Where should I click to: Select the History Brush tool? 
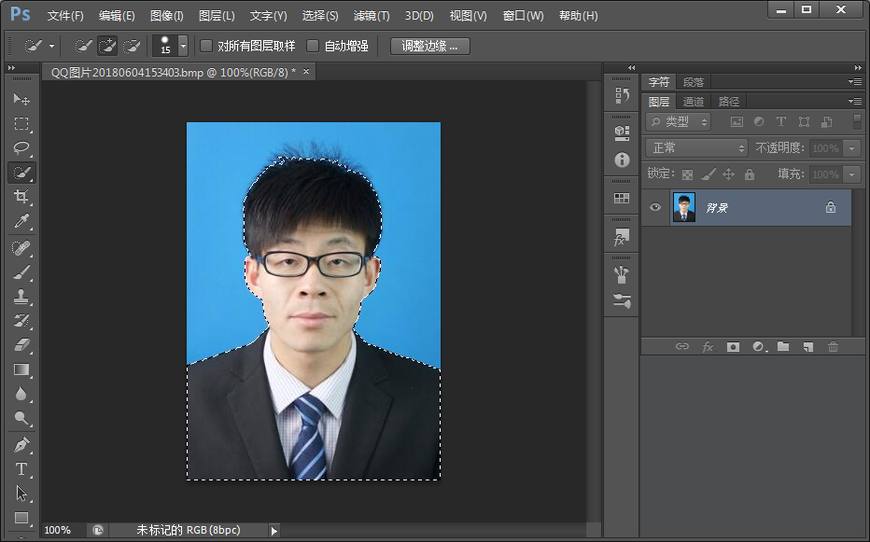pyautogui.click(x=22, y=321)
